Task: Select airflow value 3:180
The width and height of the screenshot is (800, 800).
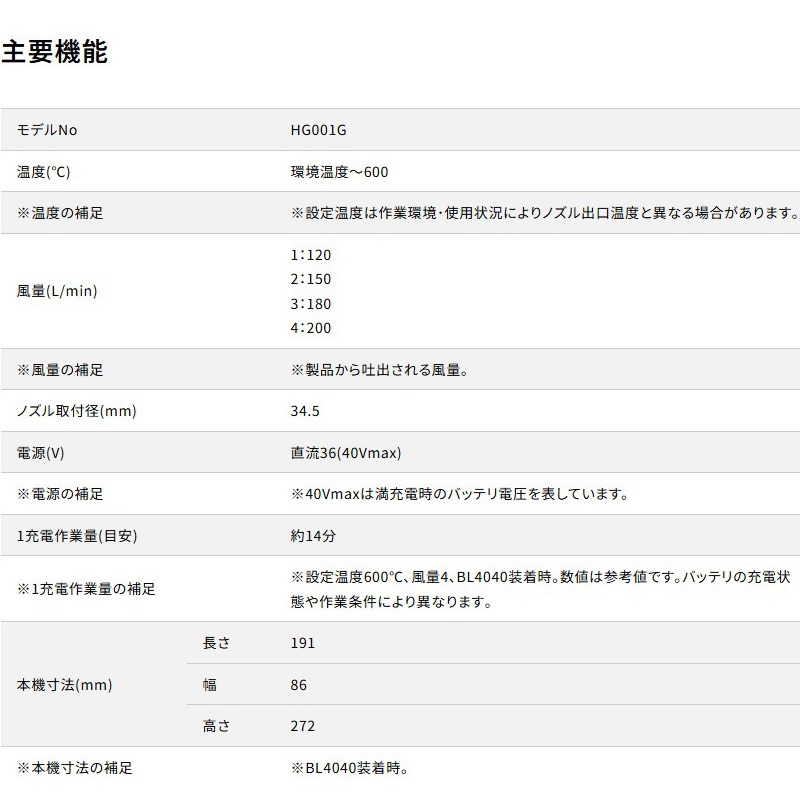Action: pyautogui.click(x=311, y=304)
